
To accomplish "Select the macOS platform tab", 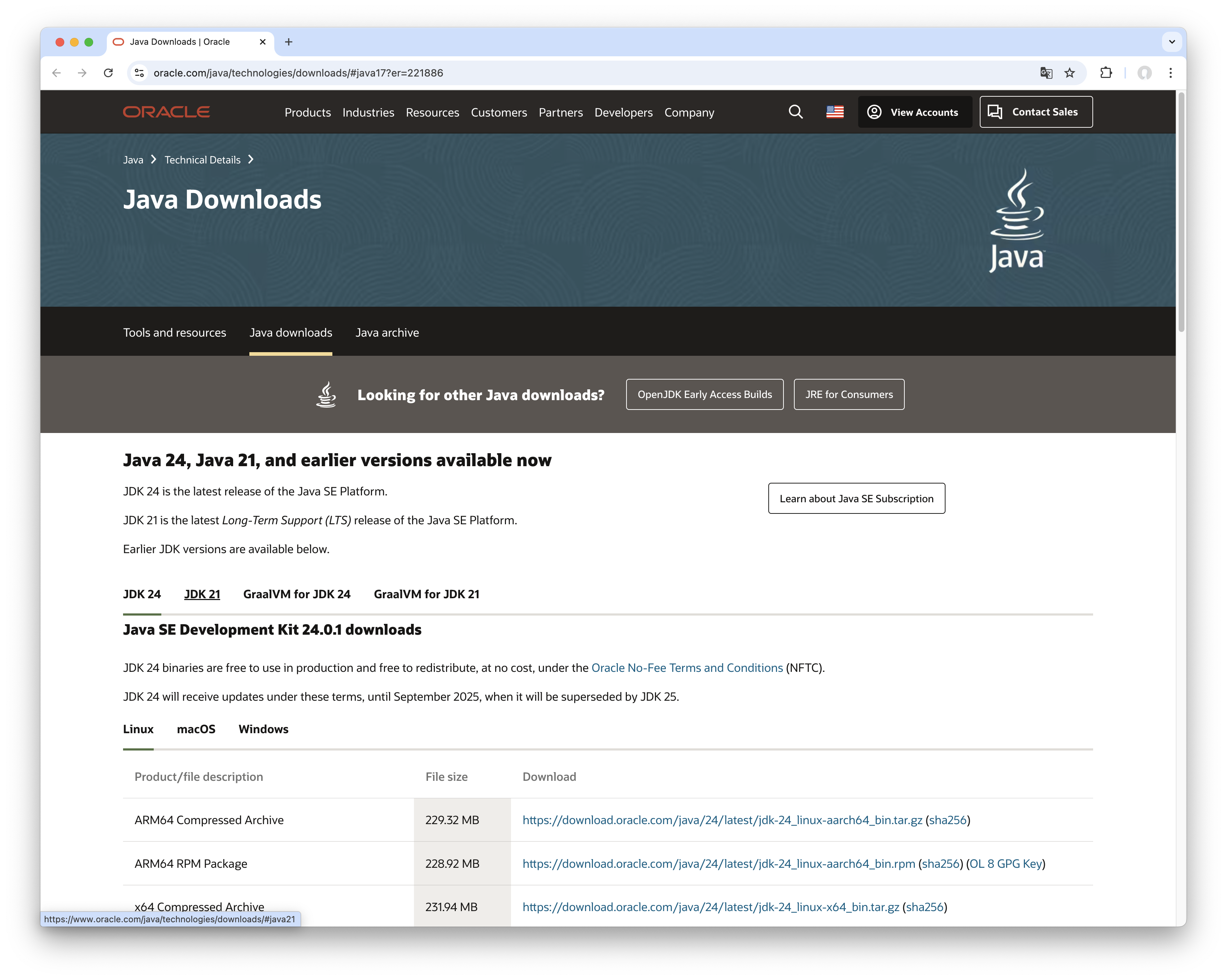I will [x=196, y=730].
